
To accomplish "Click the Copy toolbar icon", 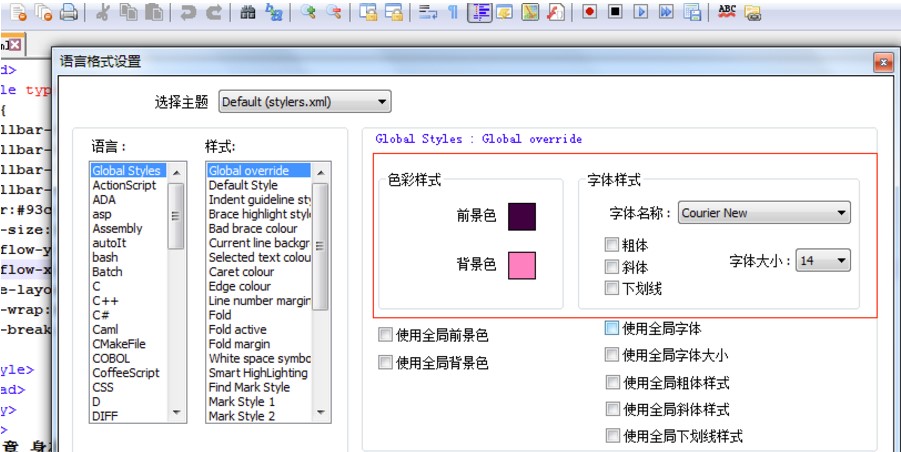I will tap(128, 12).
